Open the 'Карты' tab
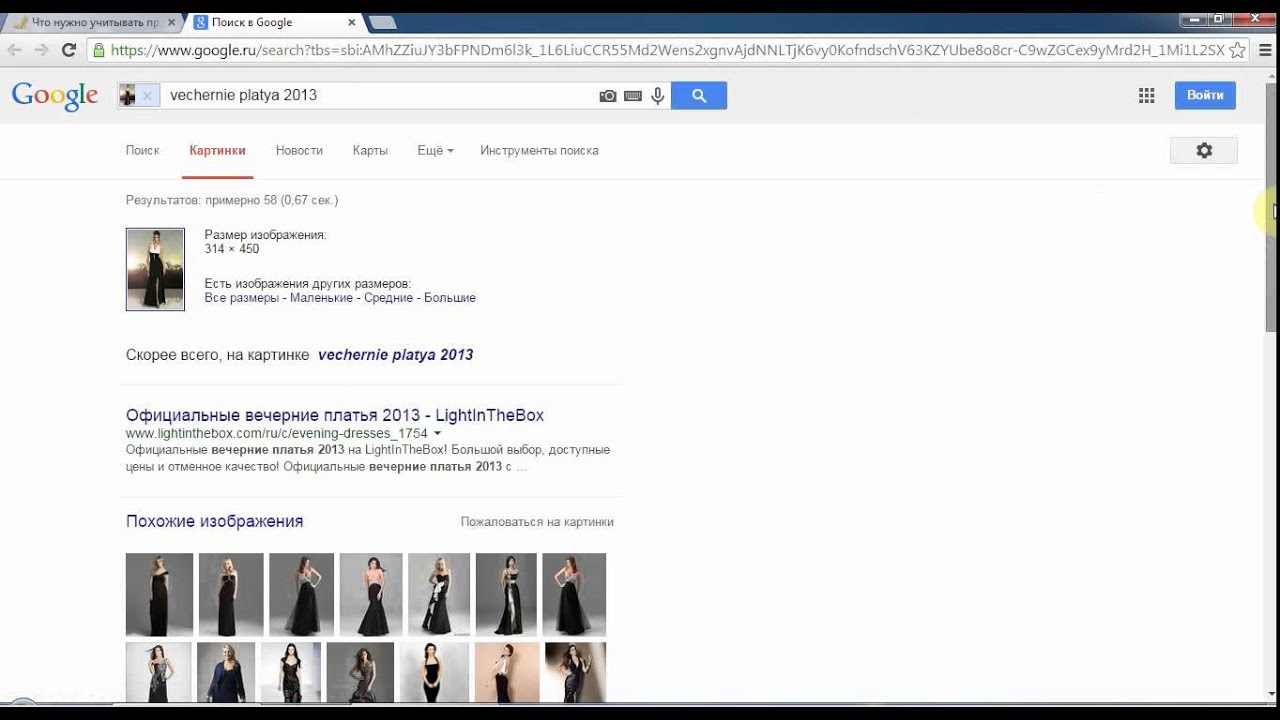The image size is (1280, 720). point(370,150)
